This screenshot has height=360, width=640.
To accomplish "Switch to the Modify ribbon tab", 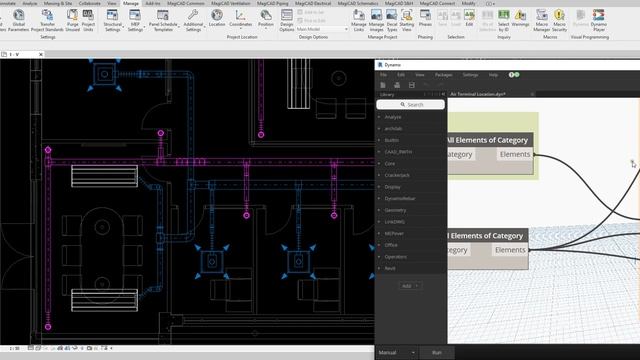I will point(468,3).
